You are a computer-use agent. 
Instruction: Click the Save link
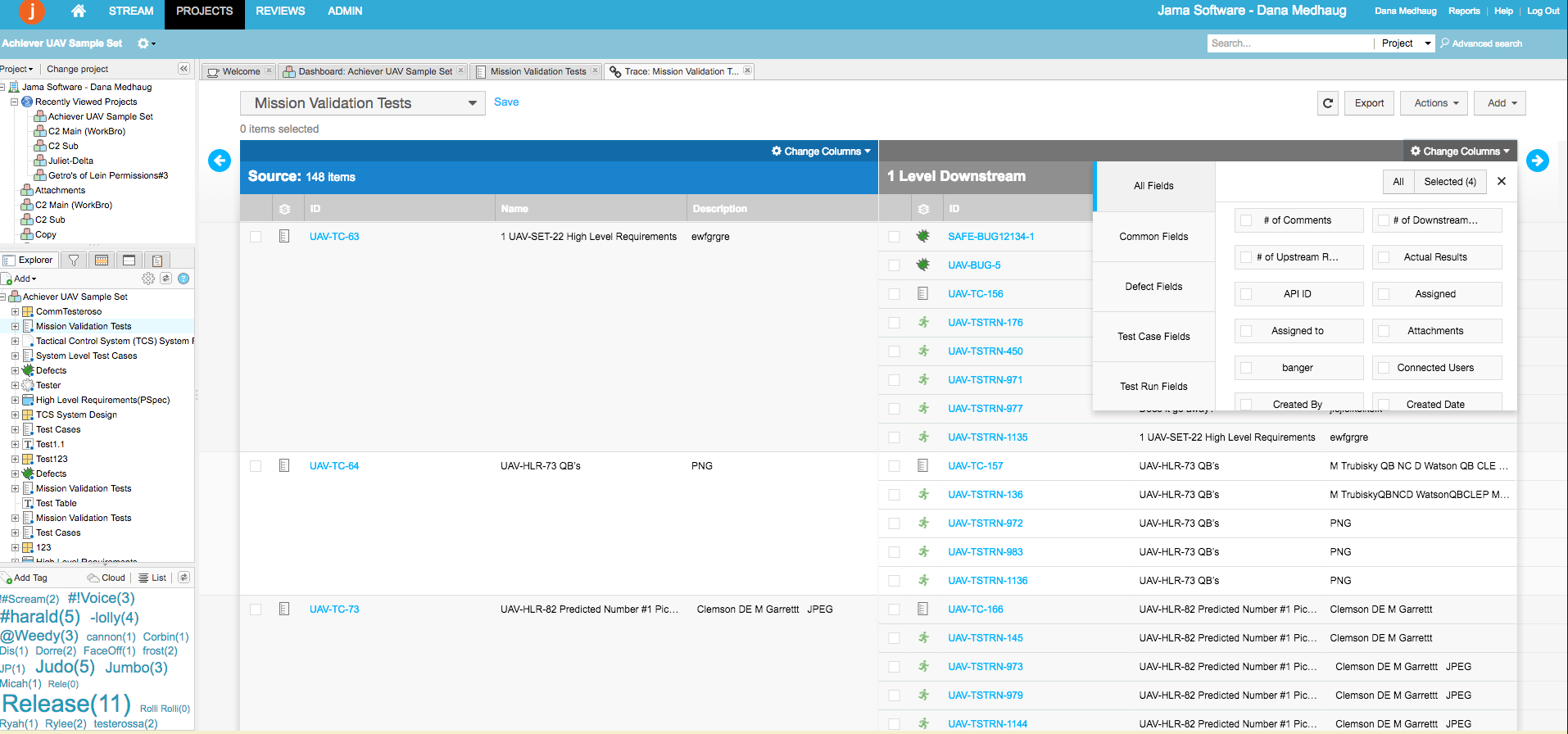pos(506,102)
